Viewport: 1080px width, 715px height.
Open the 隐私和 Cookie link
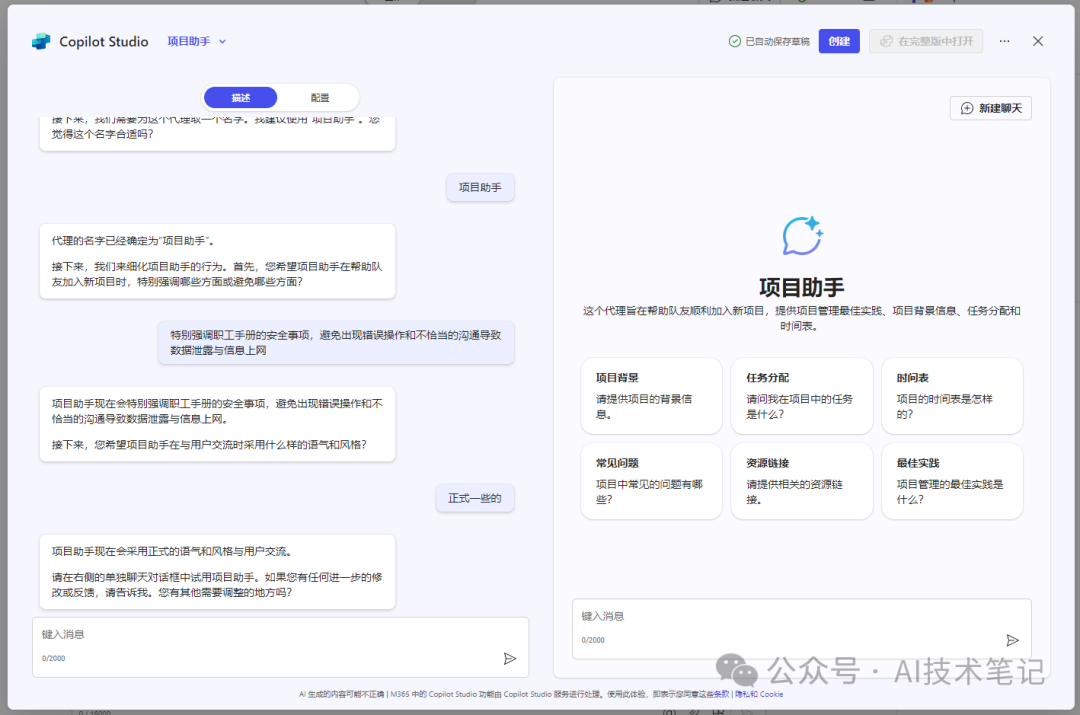click(759, 694)
